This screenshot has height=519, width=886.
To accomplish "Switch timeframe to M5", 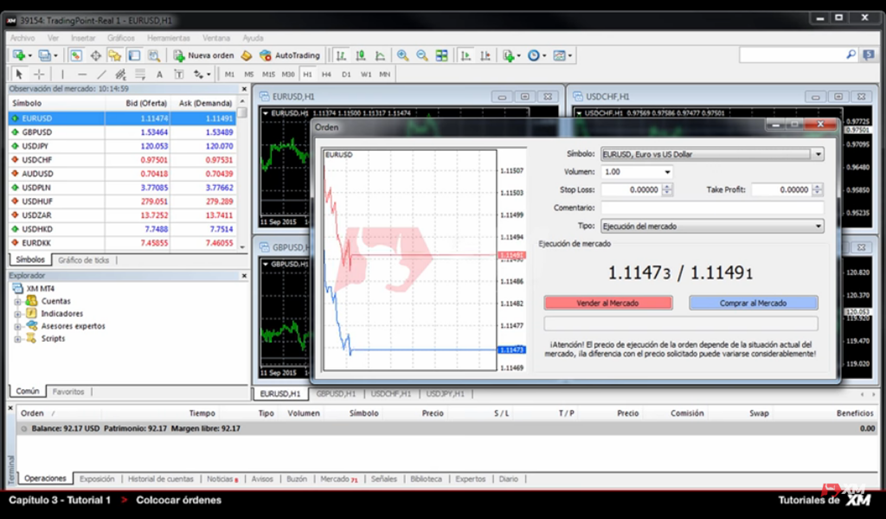I will point(249,74).
